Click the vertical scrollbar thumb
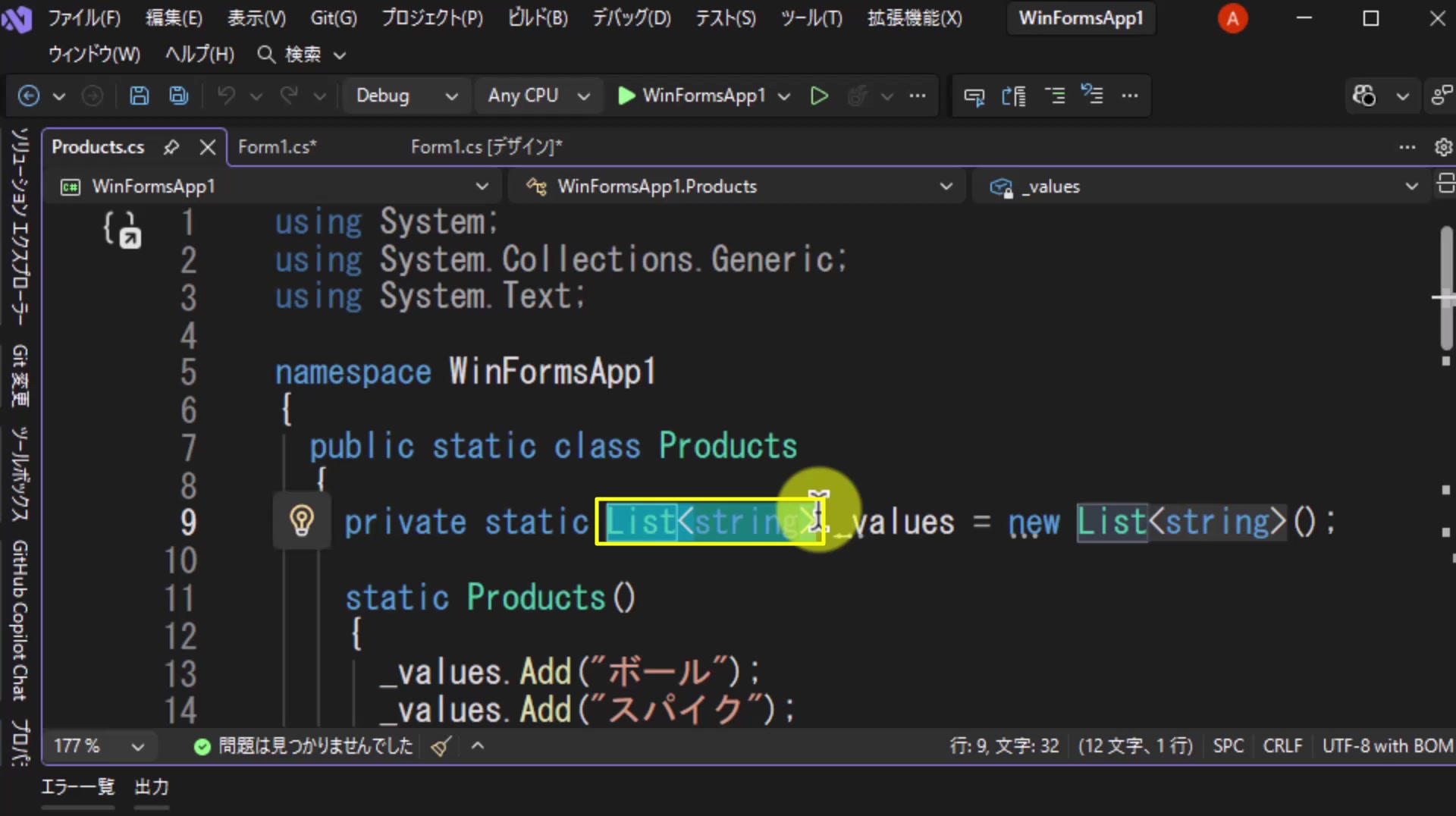Viewport: 1456px width, 816px height. click(x=1446, y=289)
